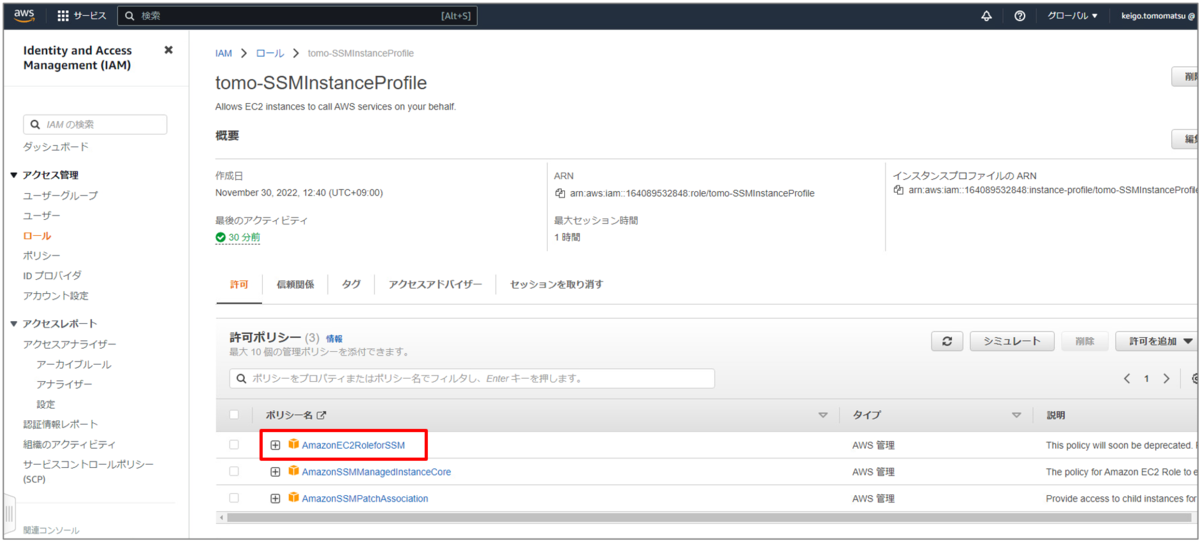Collapse the アクセスレポート sidebar section
The image size is (1200, 543).
(x=14, y=323)
